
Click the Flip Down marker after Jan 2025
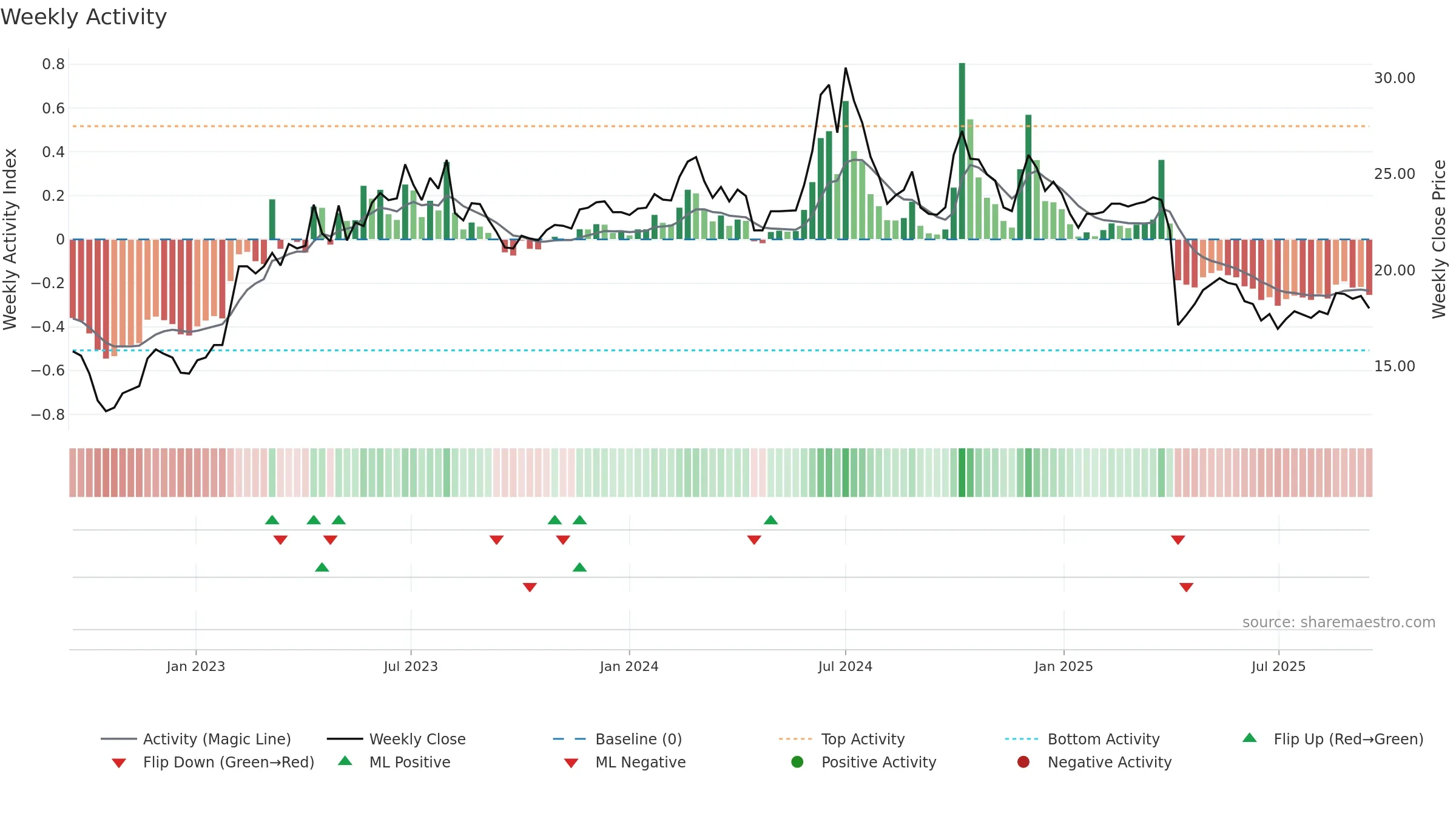pos(1178,540)
